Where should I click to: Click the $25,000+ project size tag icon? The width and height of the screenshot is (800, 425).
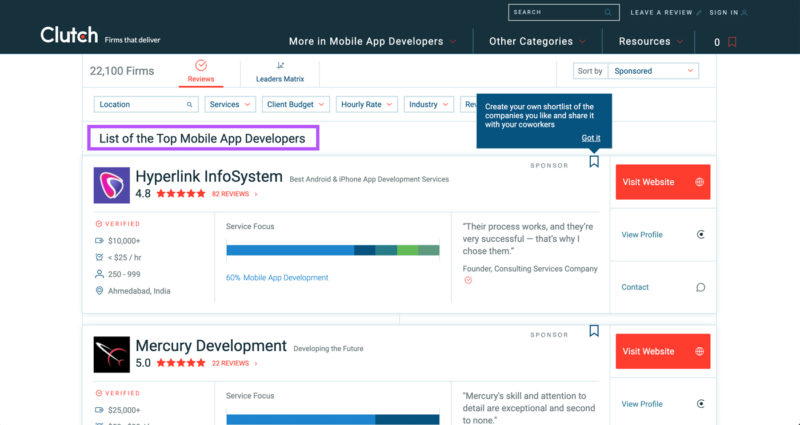(99, 410)
